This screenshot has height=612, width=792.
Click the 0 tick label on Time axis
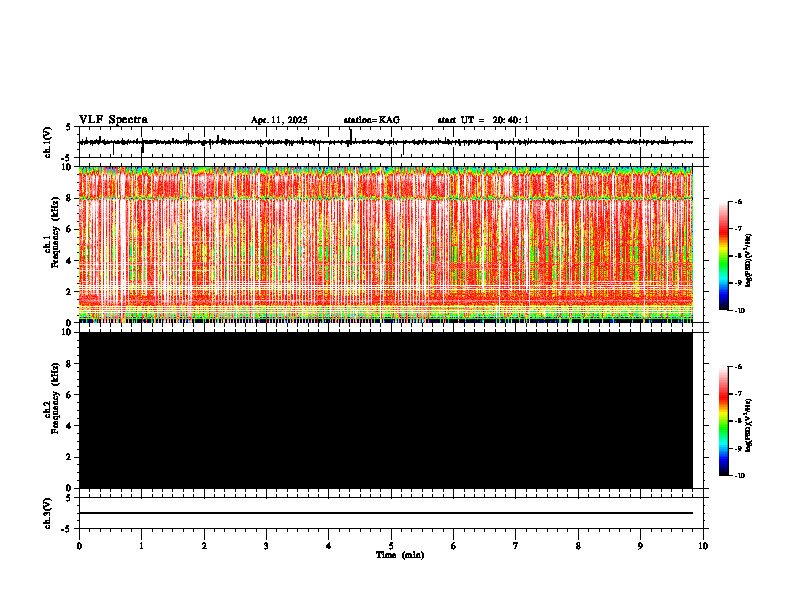point(79,546)
